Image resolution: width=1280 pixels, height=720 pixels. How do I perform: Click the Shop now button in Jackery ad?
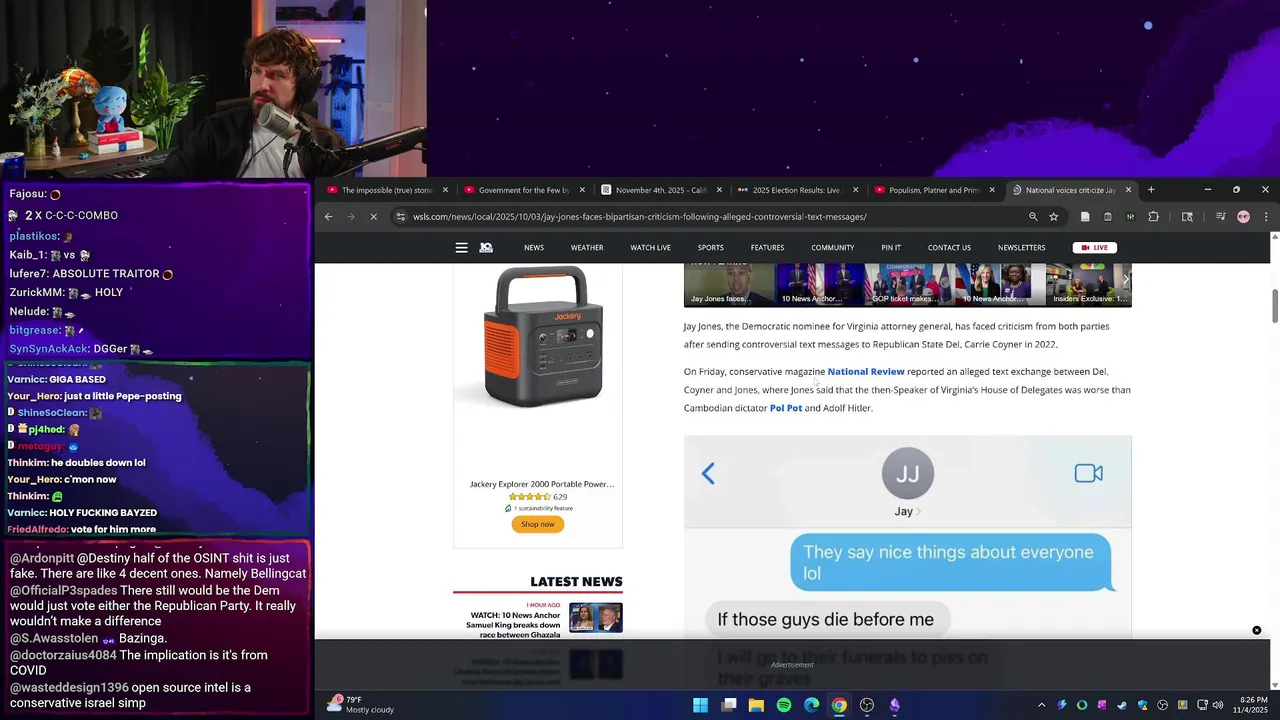(x=538, y=524)
